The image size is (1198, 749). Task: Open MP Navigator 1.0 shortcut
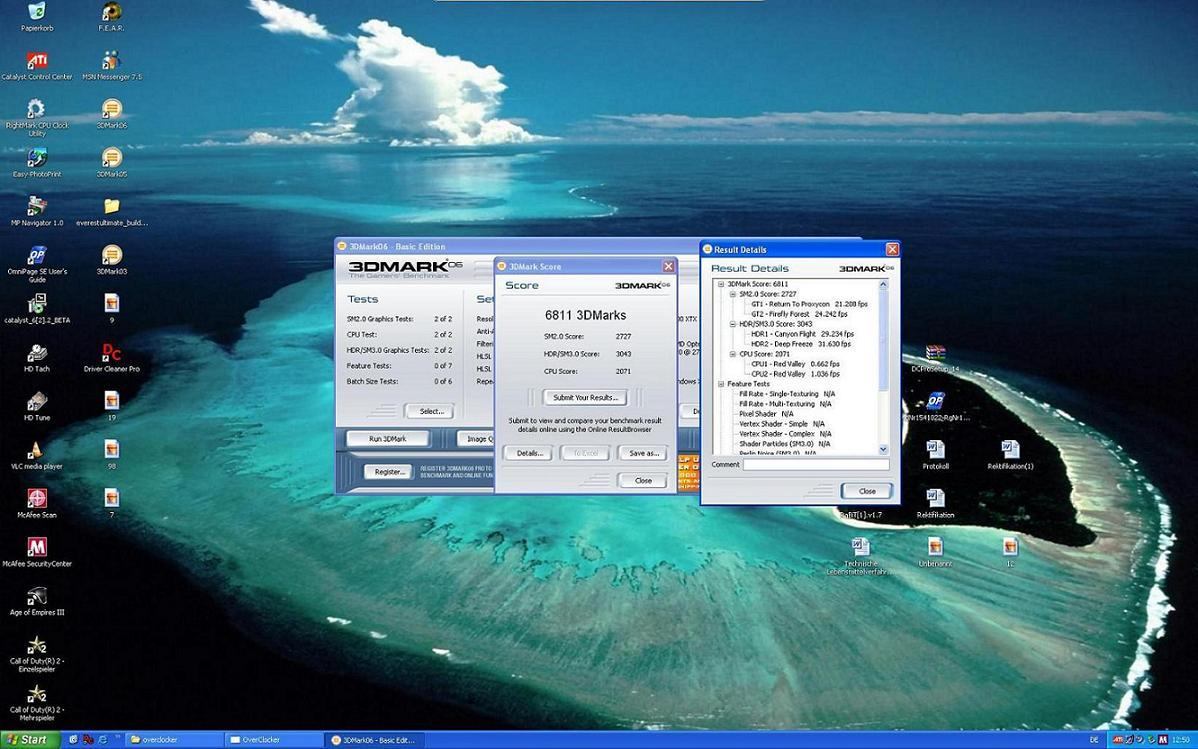[37, 212]
